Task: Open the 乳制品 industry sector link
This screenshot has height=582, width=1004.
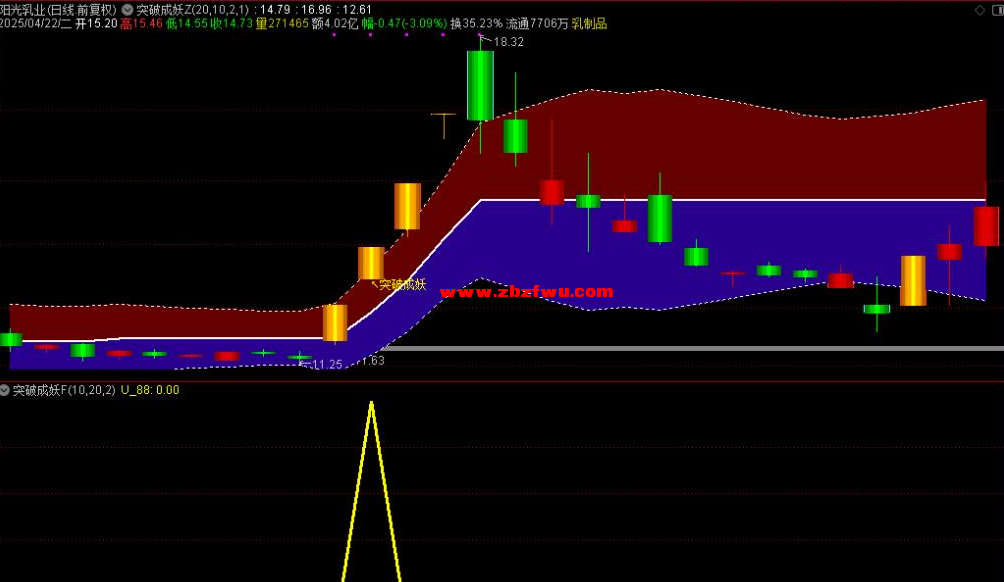Action: tap(589, 23)
